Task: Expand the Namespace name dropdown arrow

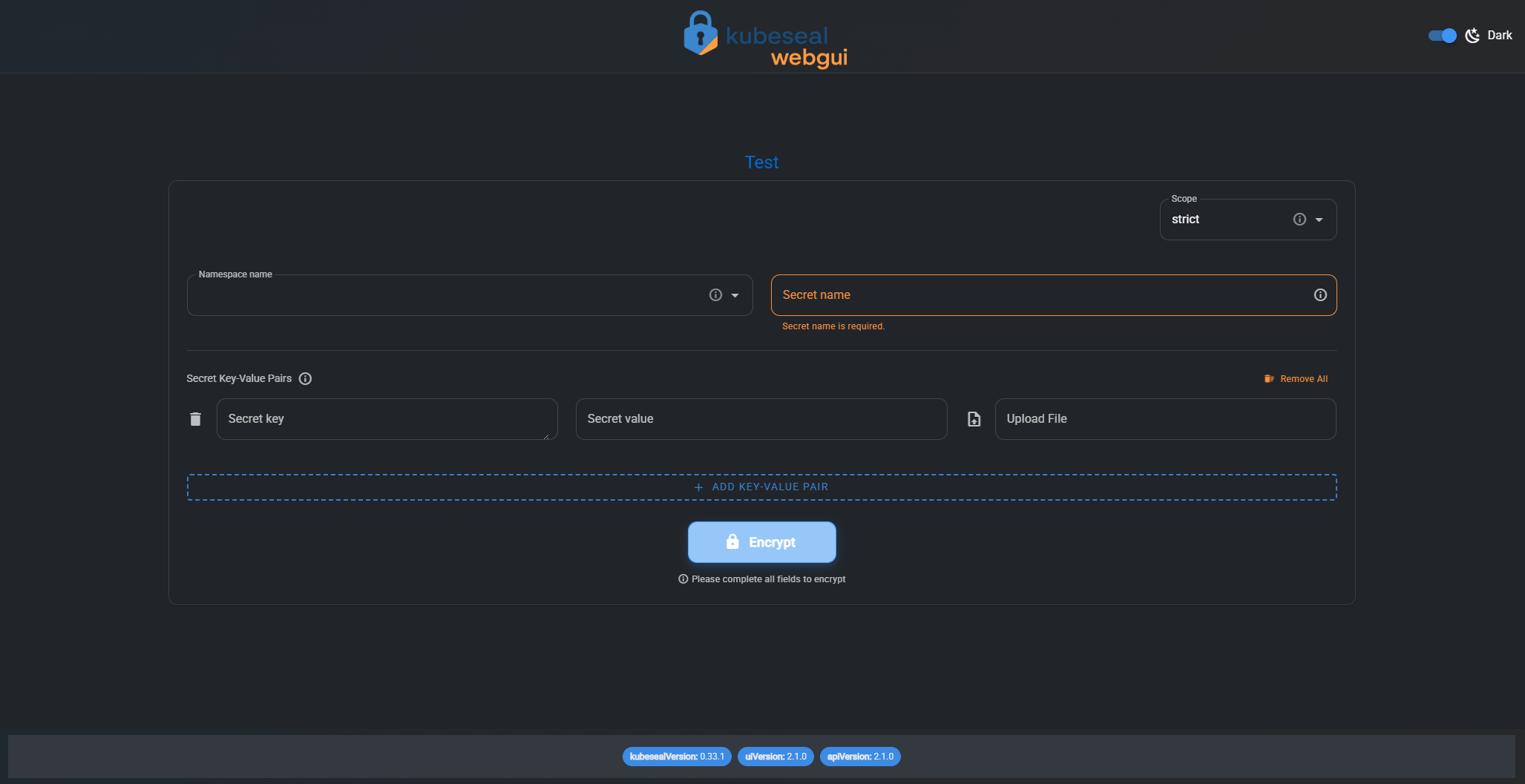Action: (735, 295)
